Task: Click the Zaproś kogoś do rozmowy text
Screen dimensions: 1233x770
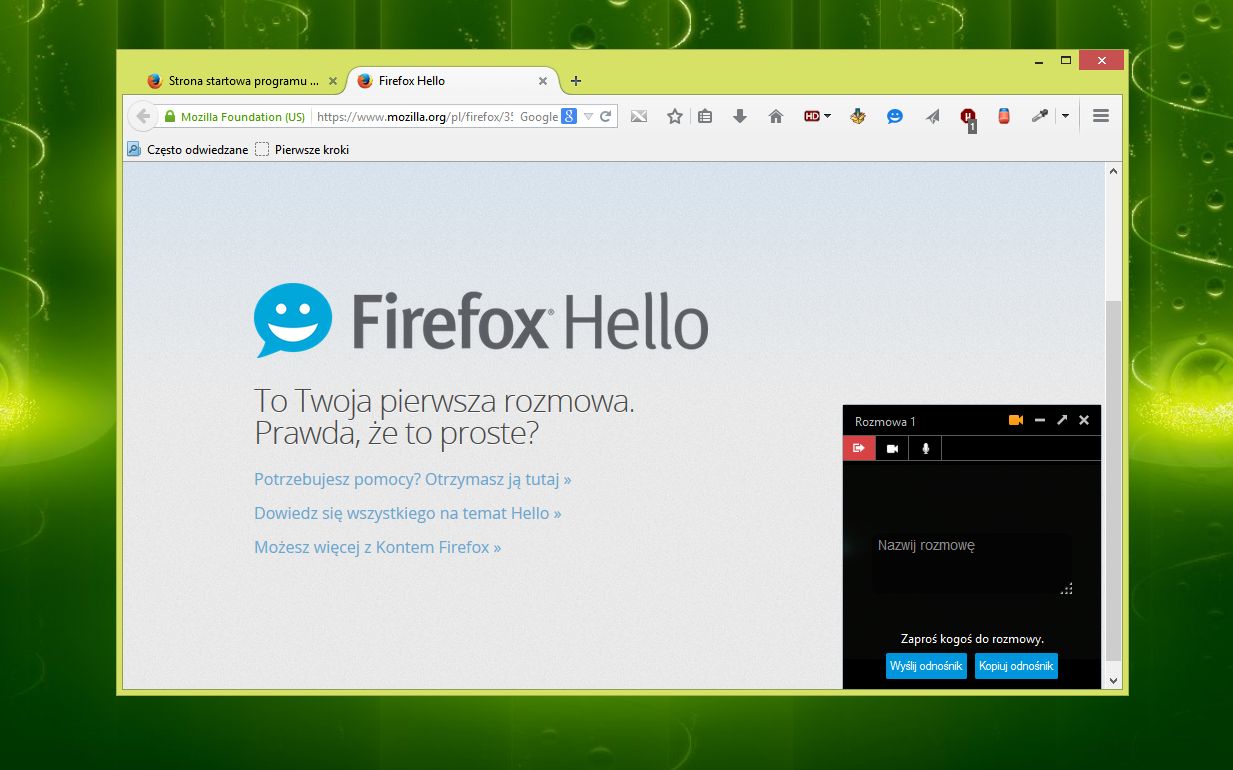Action: (972, 638)
